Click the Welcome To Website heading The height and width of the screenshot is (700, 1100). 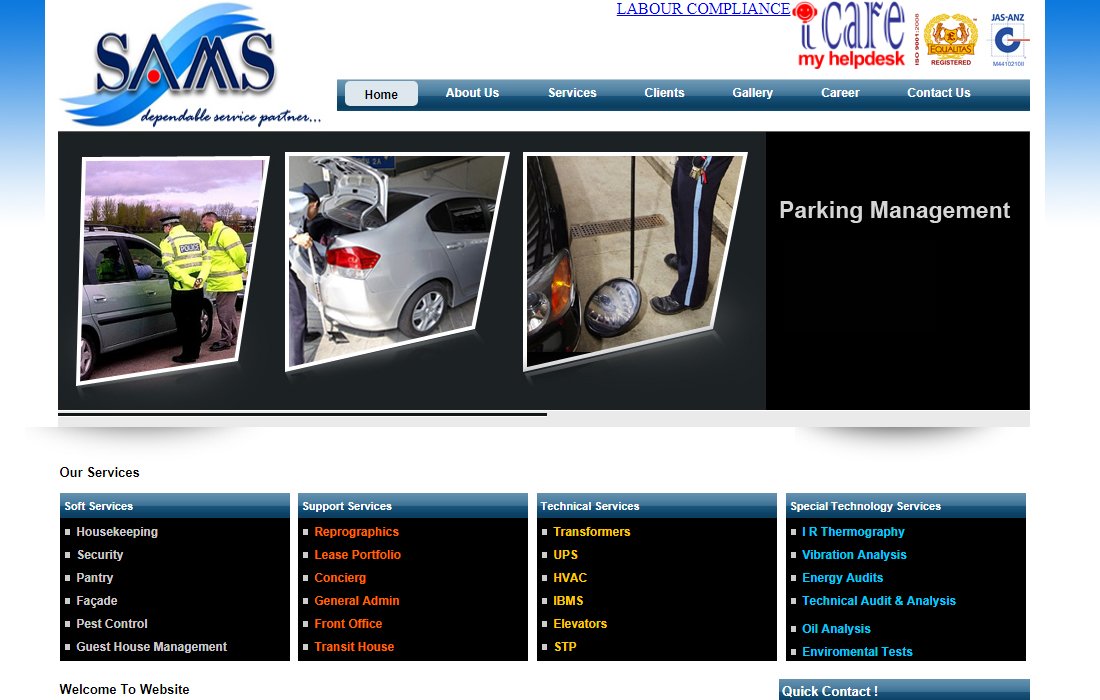(124, 689)
